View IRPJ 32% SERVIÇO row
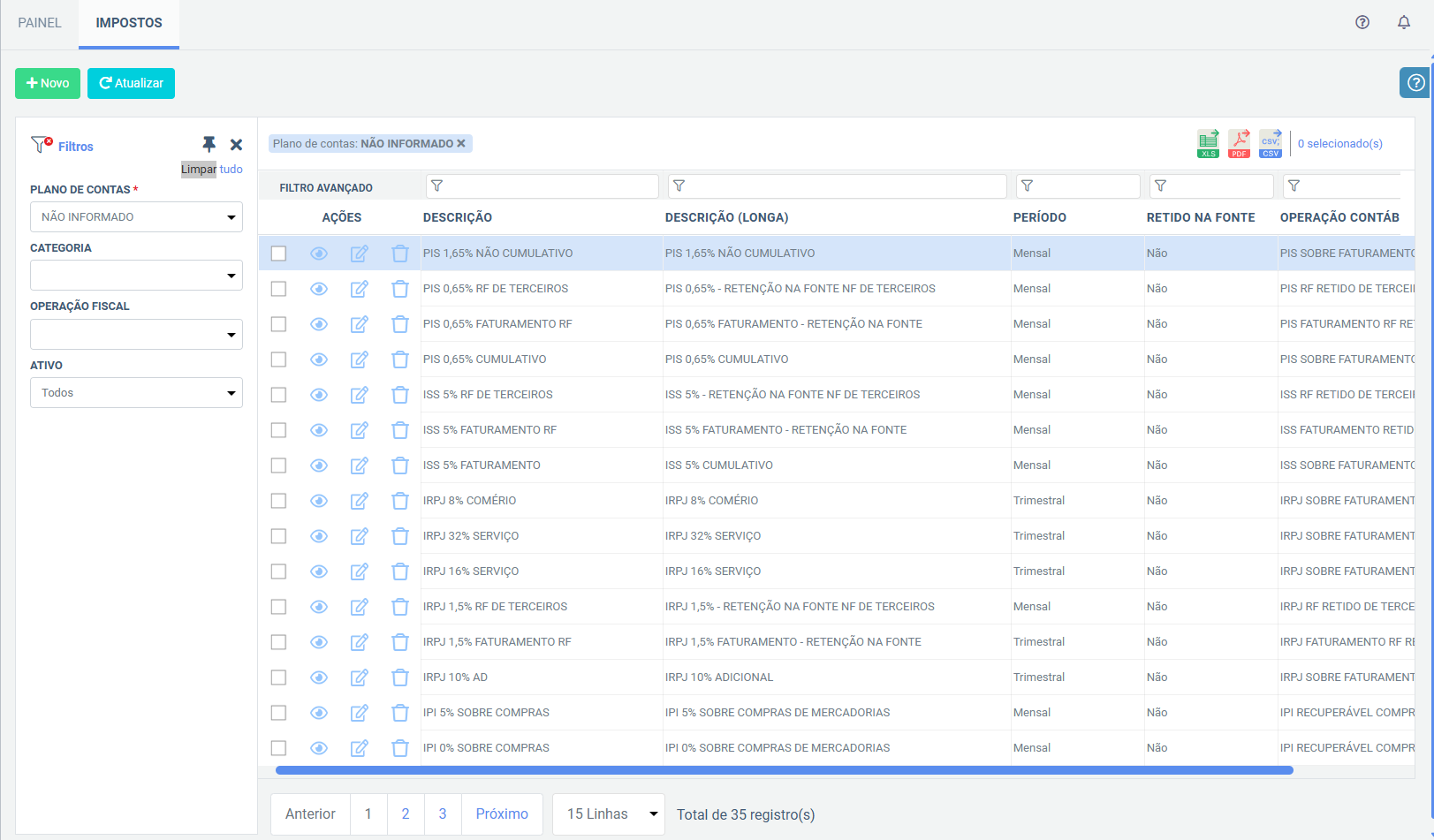The width and height of the screenshot is (1434, 840). point(319,536)
